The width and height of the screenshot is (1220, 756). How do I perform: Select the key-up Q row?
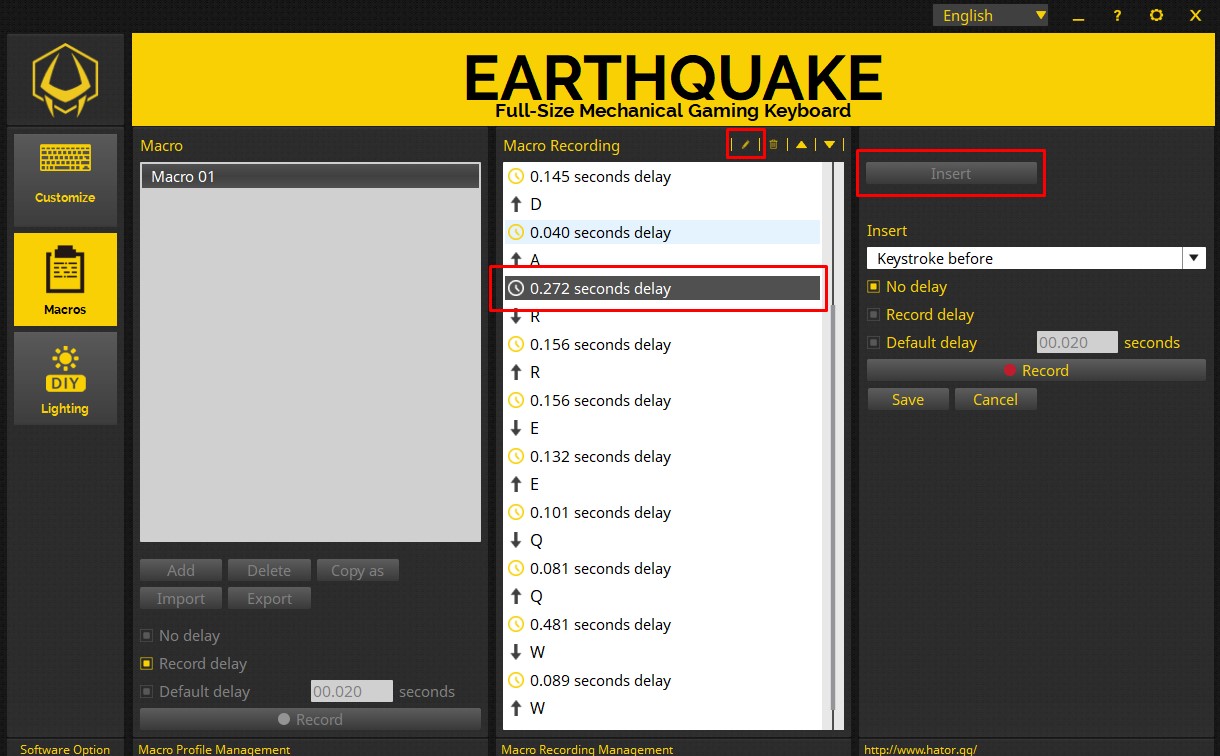(662, 596)
